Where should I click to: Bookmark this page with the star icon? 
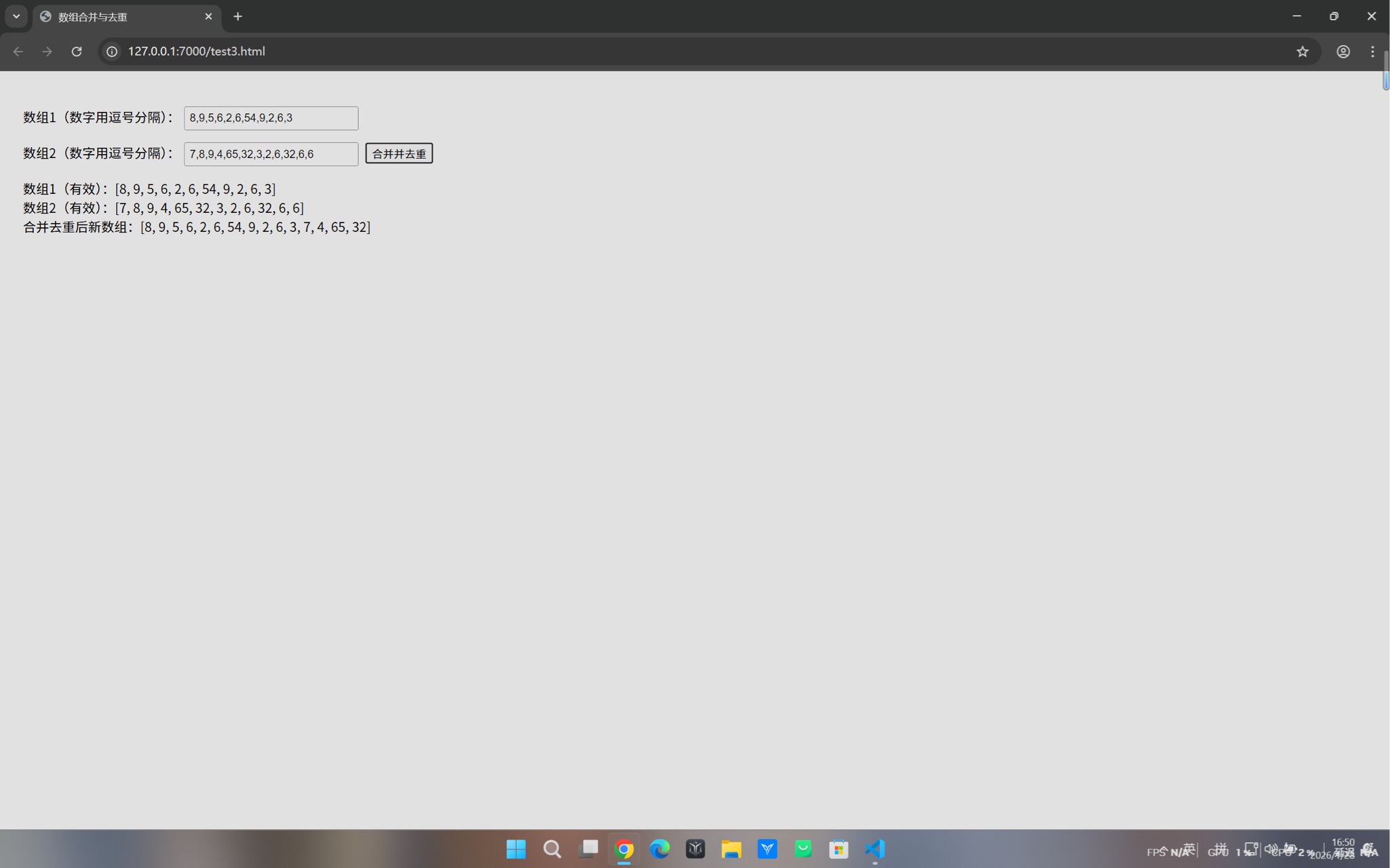[x=1302, y=52]
